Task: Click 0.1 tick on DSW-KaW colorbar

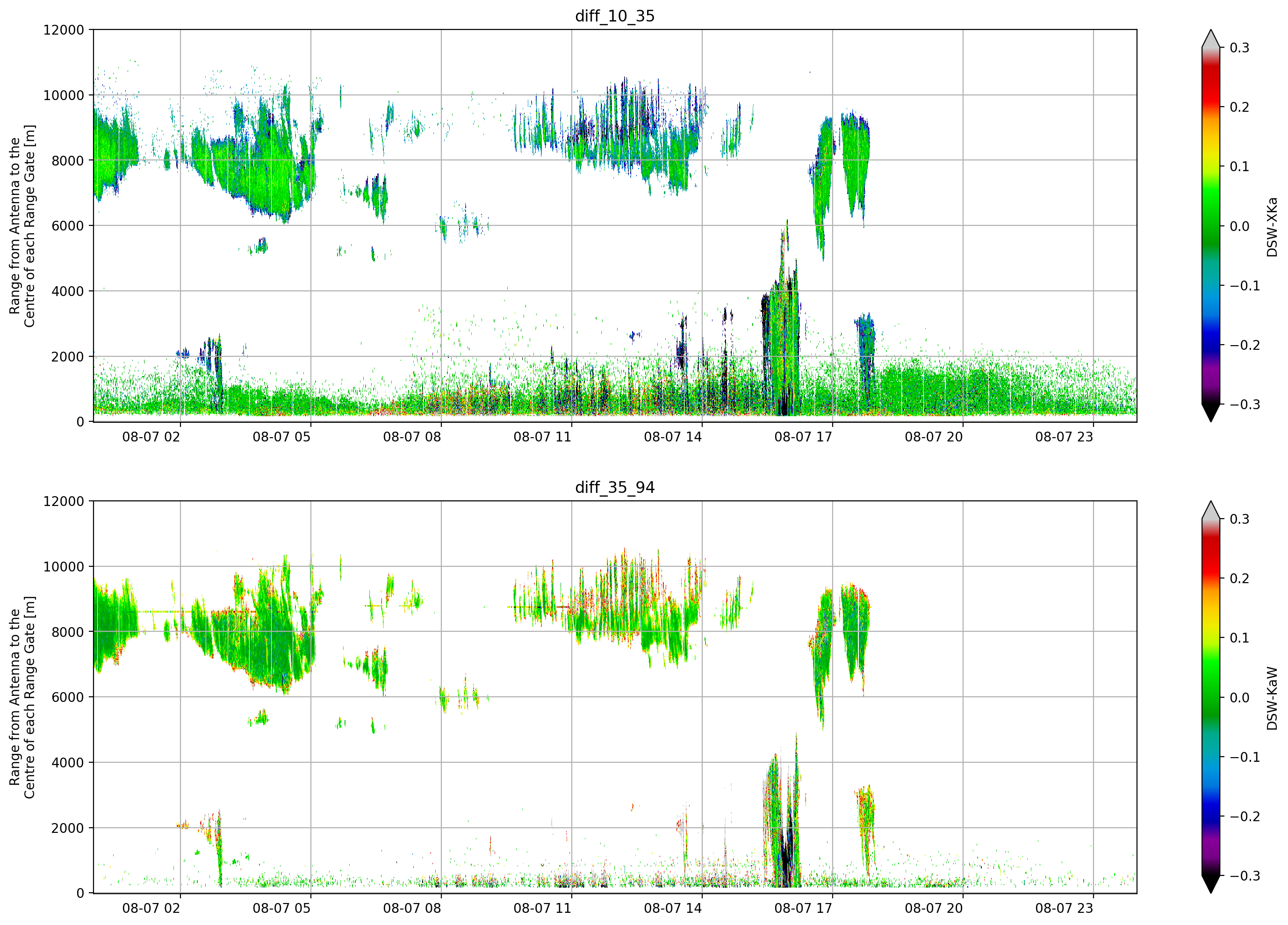Action: [1239, 639]
